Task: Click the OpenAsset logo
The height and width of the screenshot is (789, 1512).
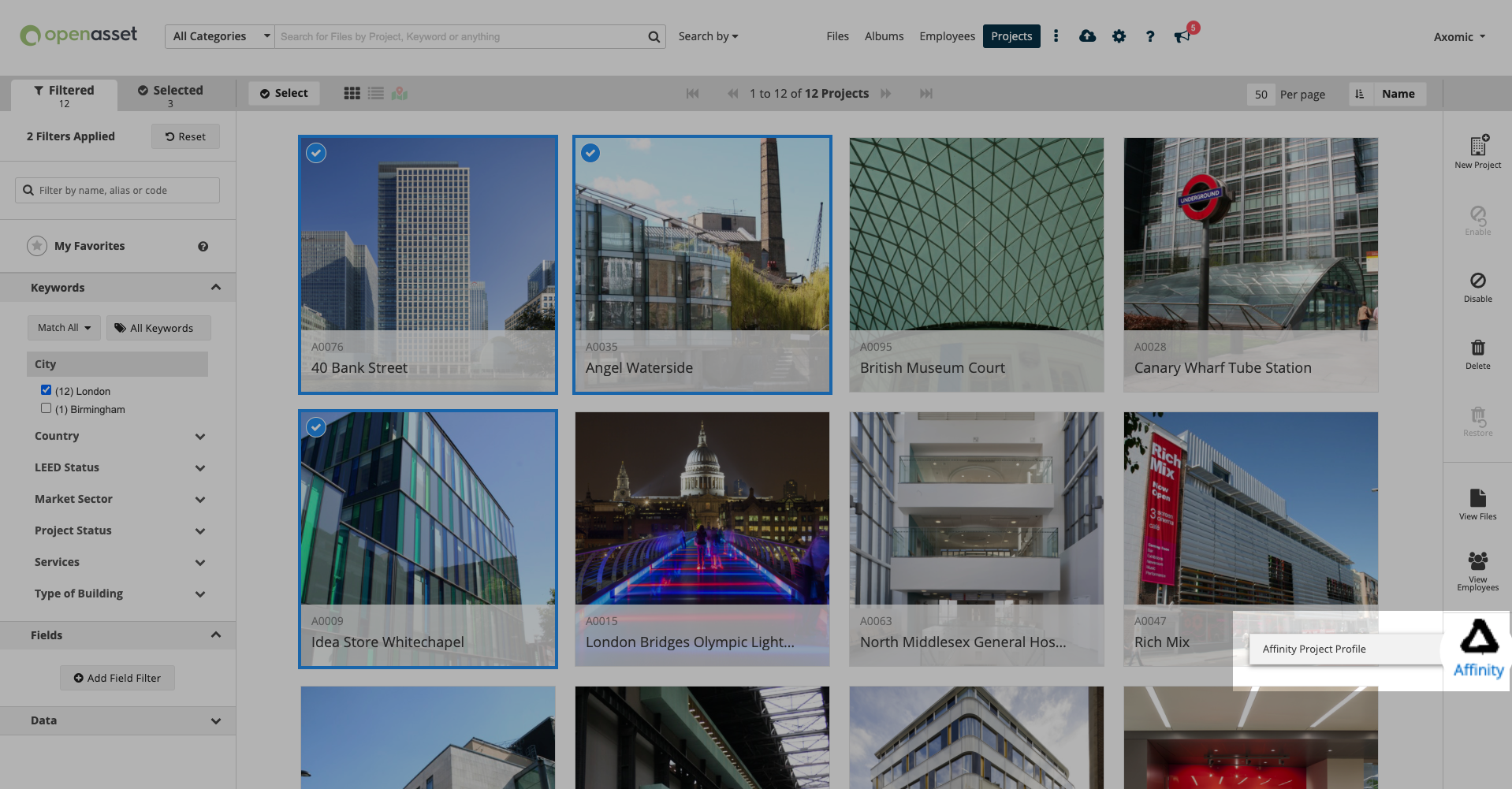Action: pyautogui.click(x=78, y=35)
